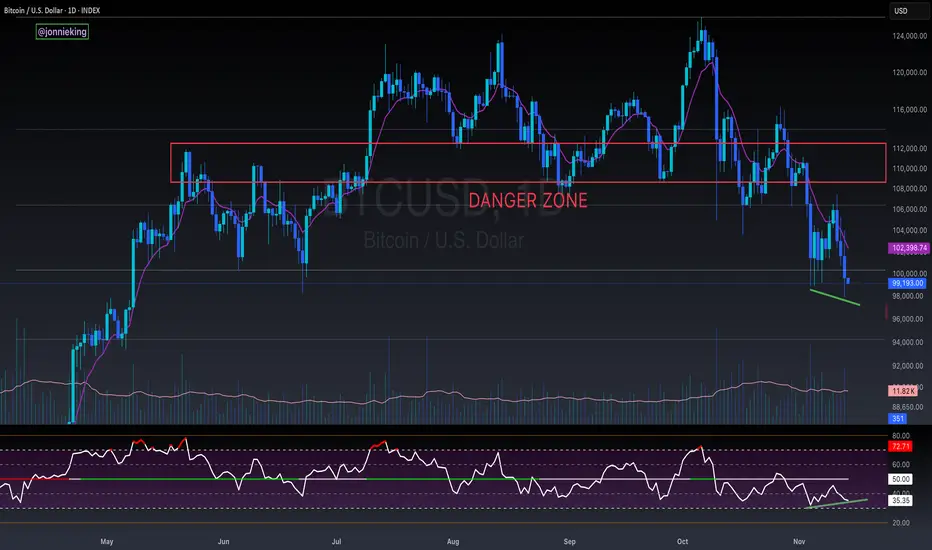Click the 80.00 RSI axis label

coord(900,436)
